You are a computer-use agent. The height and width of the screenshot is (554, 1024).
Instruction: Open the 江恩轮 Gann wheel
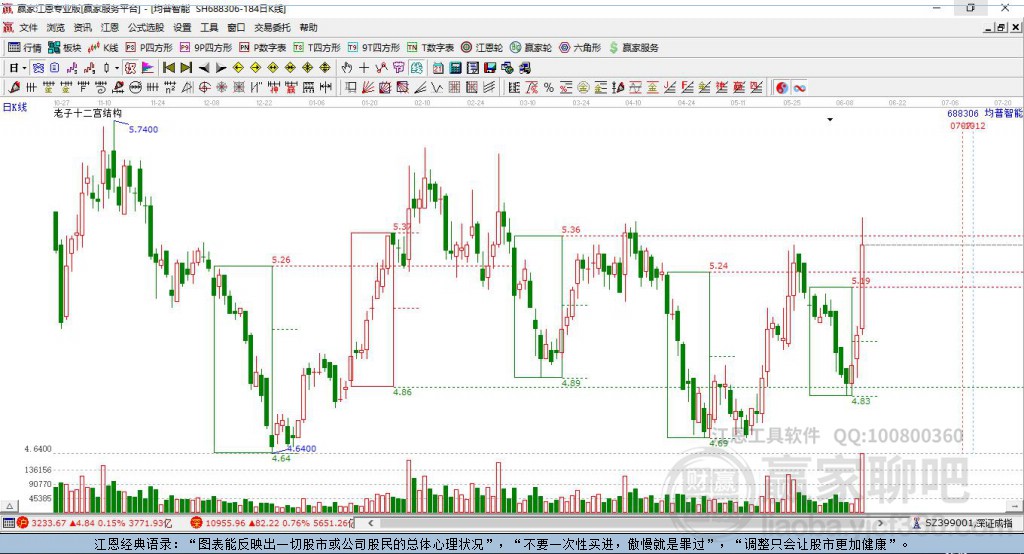coord(482,48)
